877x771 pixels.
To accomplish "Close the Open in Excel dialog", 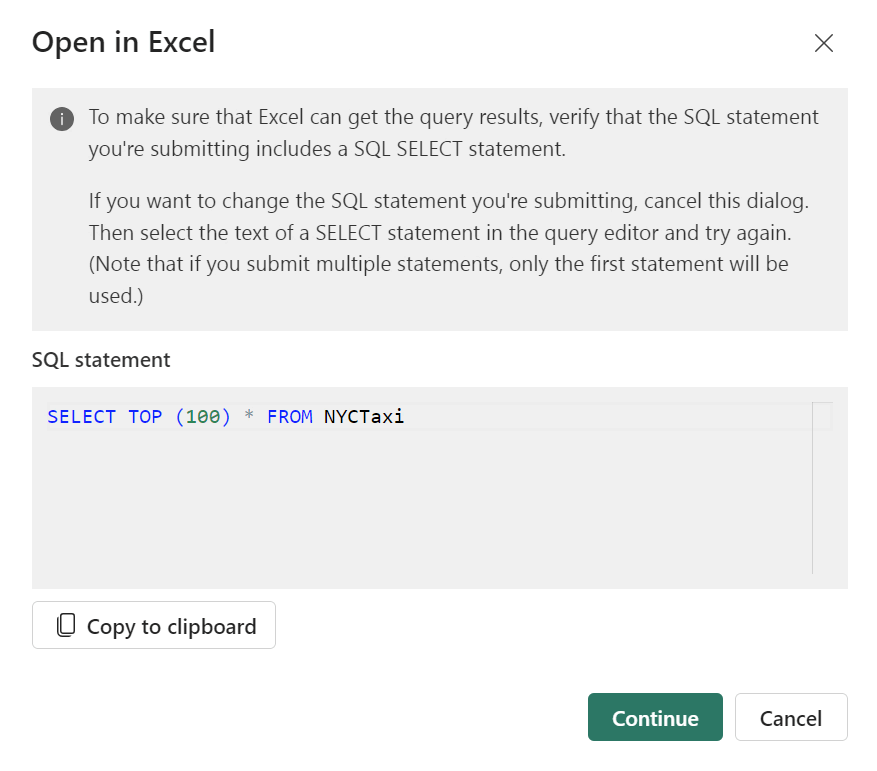I will (823, 43).
